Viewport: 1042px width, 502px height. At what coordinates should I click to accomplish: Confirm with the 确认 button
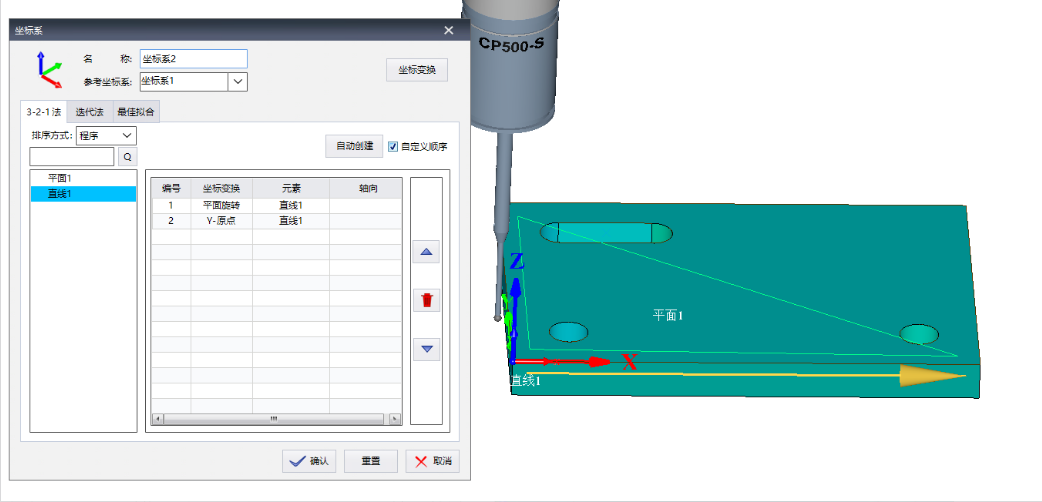point(309,461)
